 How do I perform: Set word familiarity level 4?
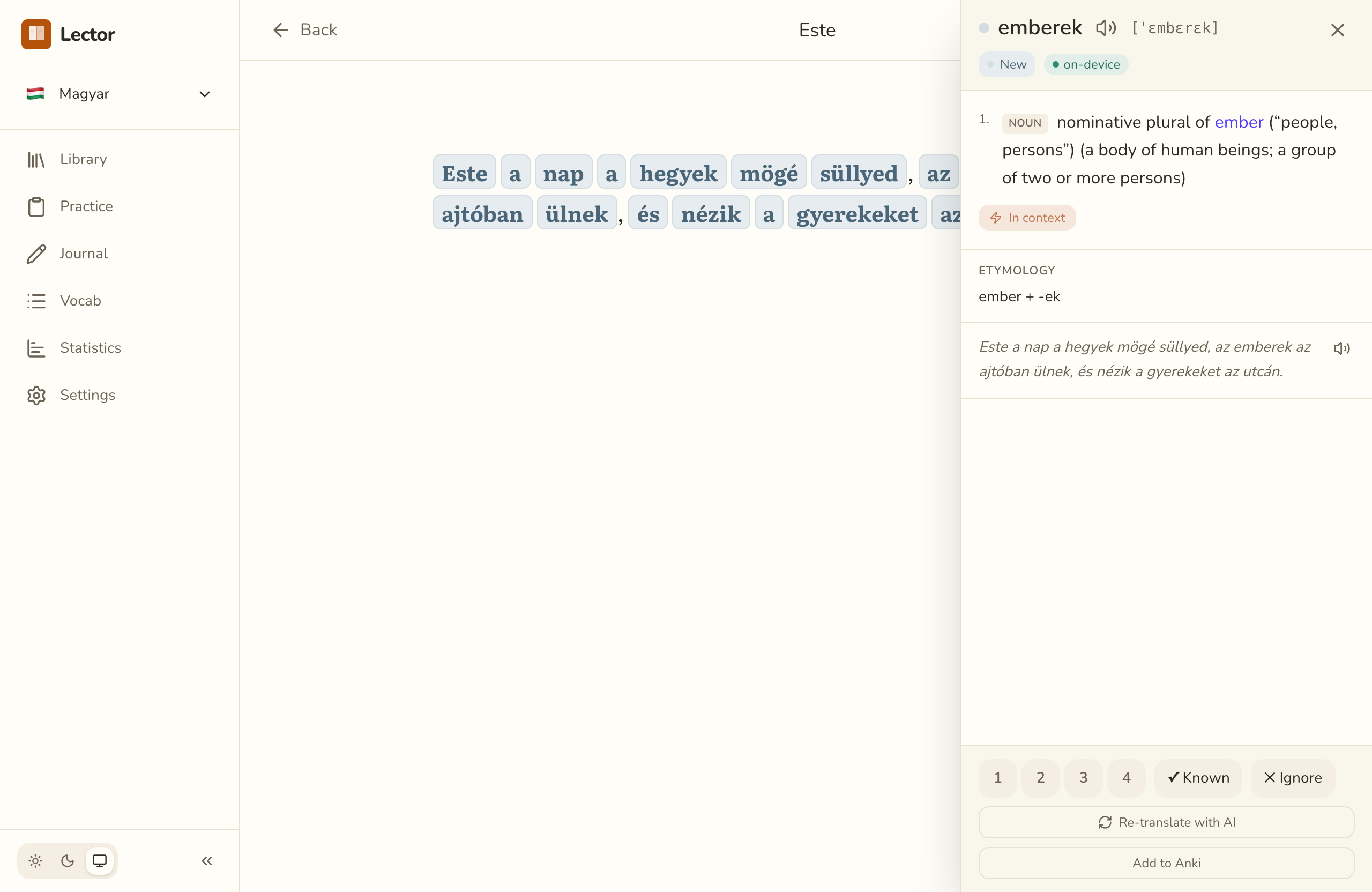[x=1127, y=778]
